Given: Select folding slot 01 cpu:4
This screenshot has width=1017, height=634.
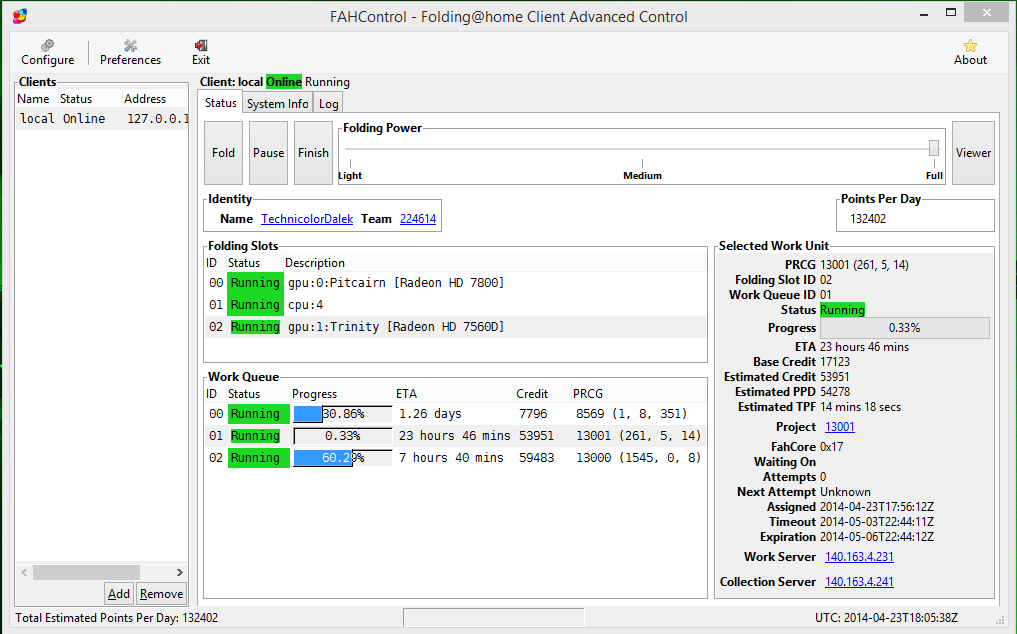Looking at the screenshot, I should click(455, 305).
